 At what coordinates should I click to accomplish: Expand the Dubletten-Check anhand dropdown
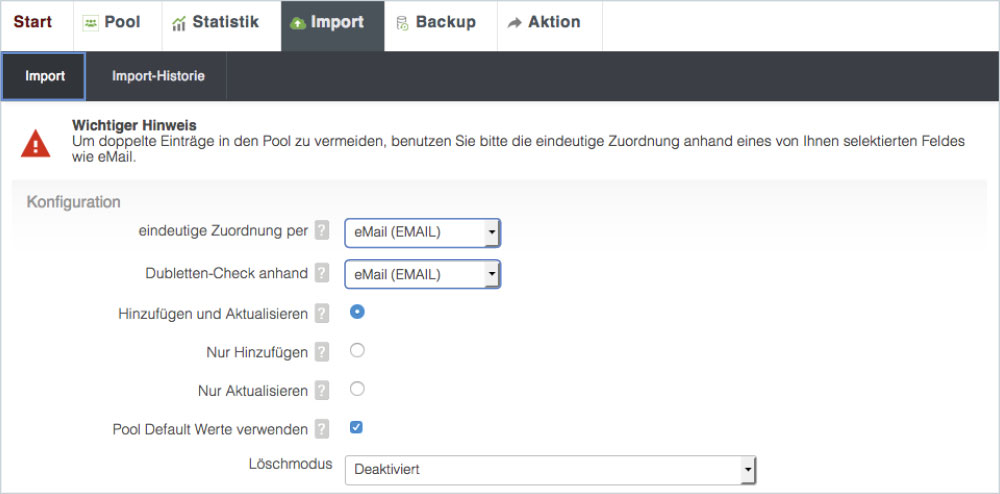[x=422, y=274]
